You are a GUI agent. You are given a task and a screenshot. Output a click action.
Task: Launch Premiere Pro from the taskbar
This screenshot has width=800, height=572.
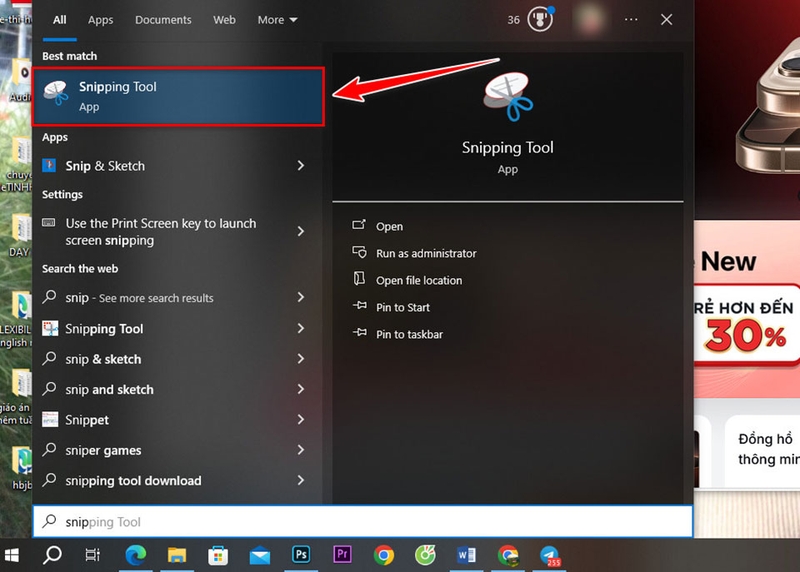(342, 554)
